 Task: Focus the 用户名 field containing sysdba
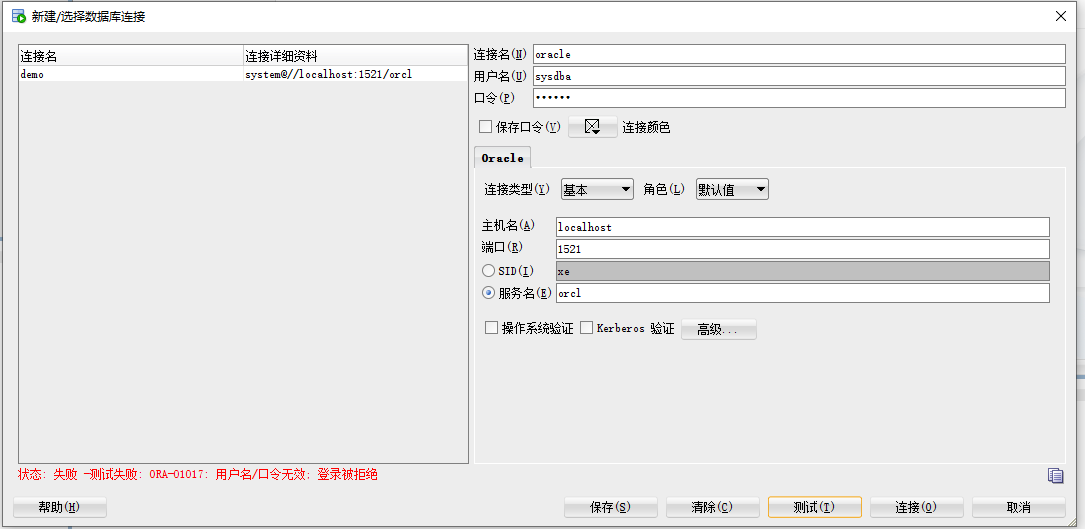tap(799, 75)
